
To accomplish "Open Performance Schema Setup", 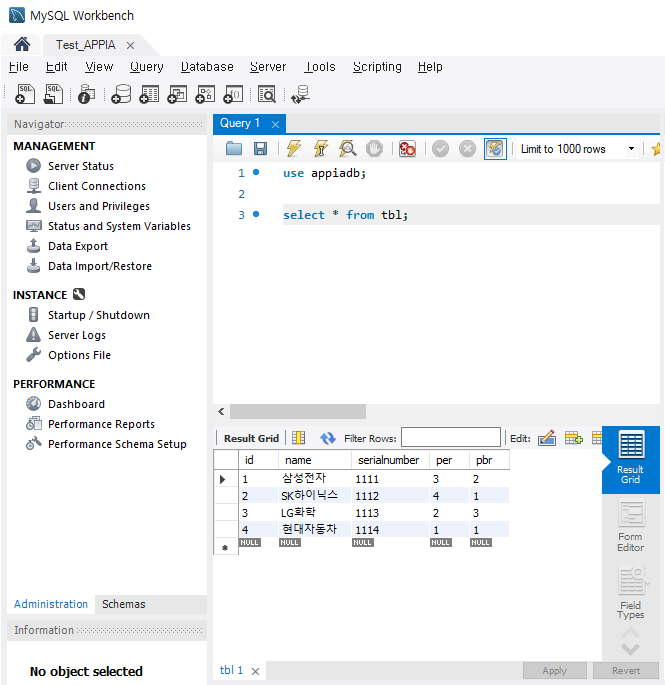I will (x=117, y=444).
